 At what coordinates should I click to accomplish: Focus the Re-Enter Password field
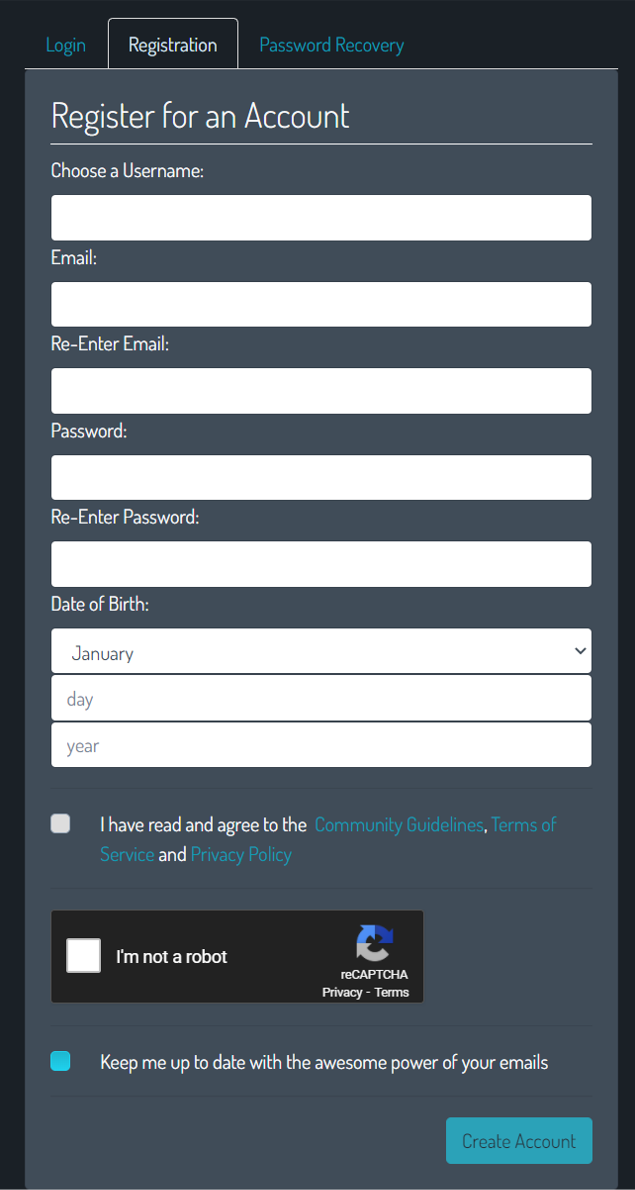pos(321,564)
